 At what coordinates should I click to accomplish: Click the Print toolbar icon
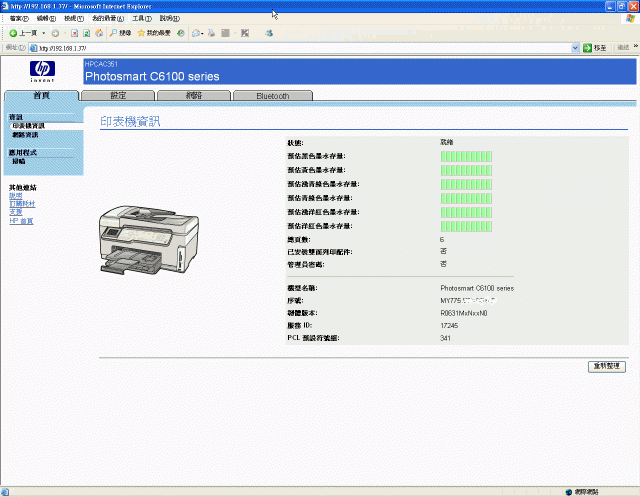click(211, 33)
